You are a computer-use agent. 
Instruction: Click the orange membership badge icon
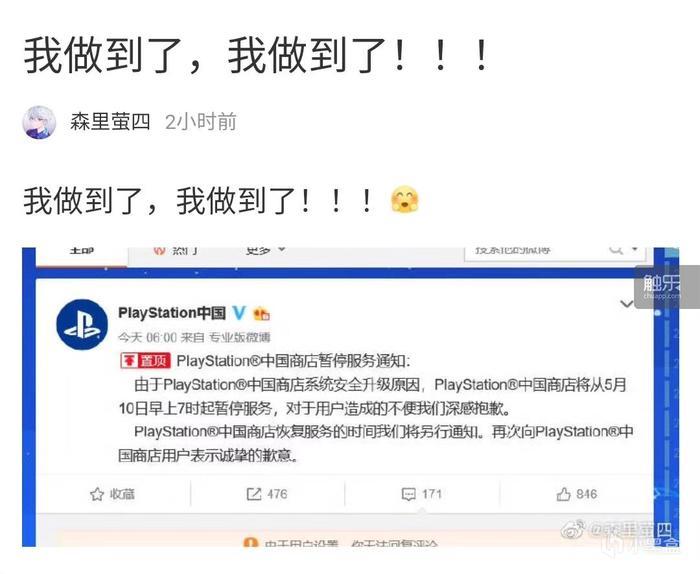coord(261,314)
